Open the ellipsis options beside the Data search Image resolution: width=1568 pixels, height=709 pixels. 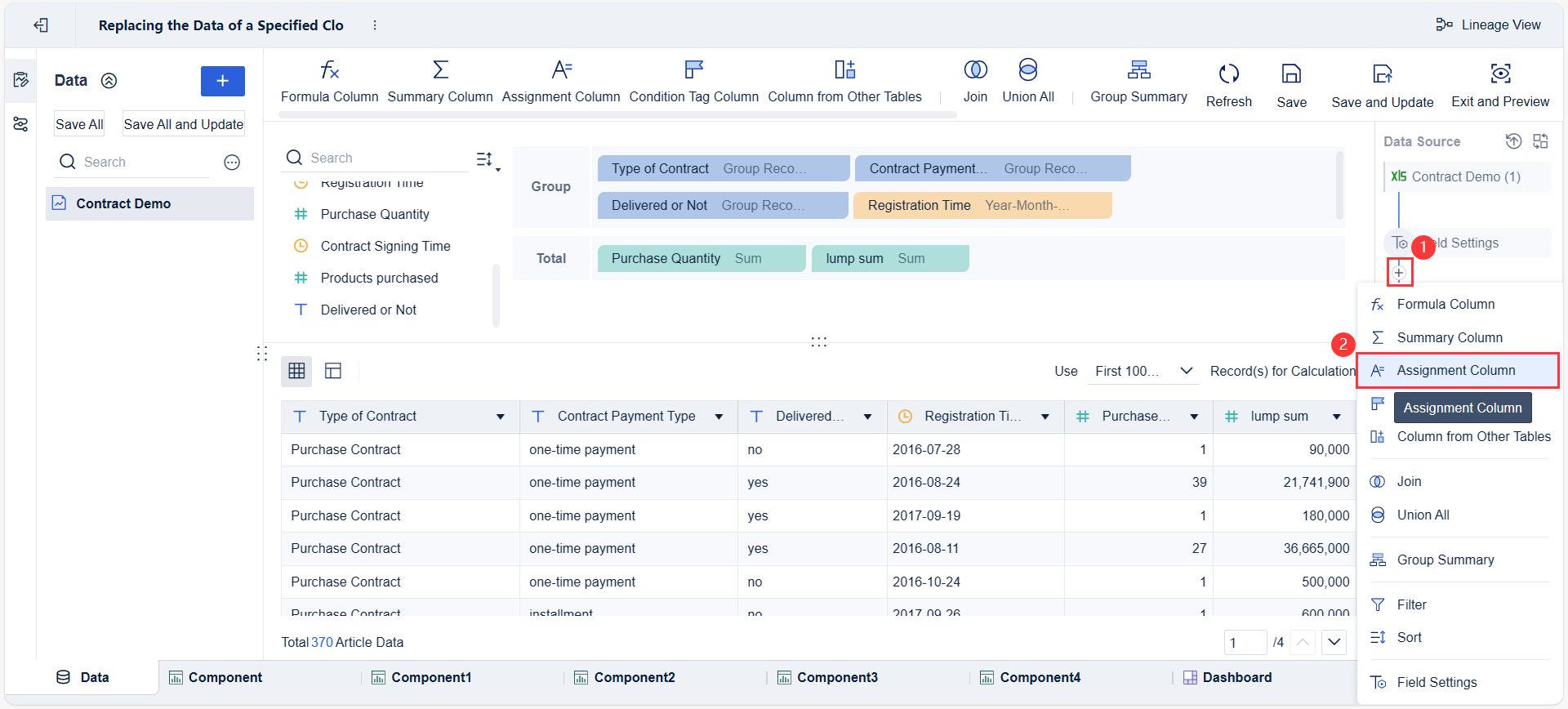click(232, 163)
